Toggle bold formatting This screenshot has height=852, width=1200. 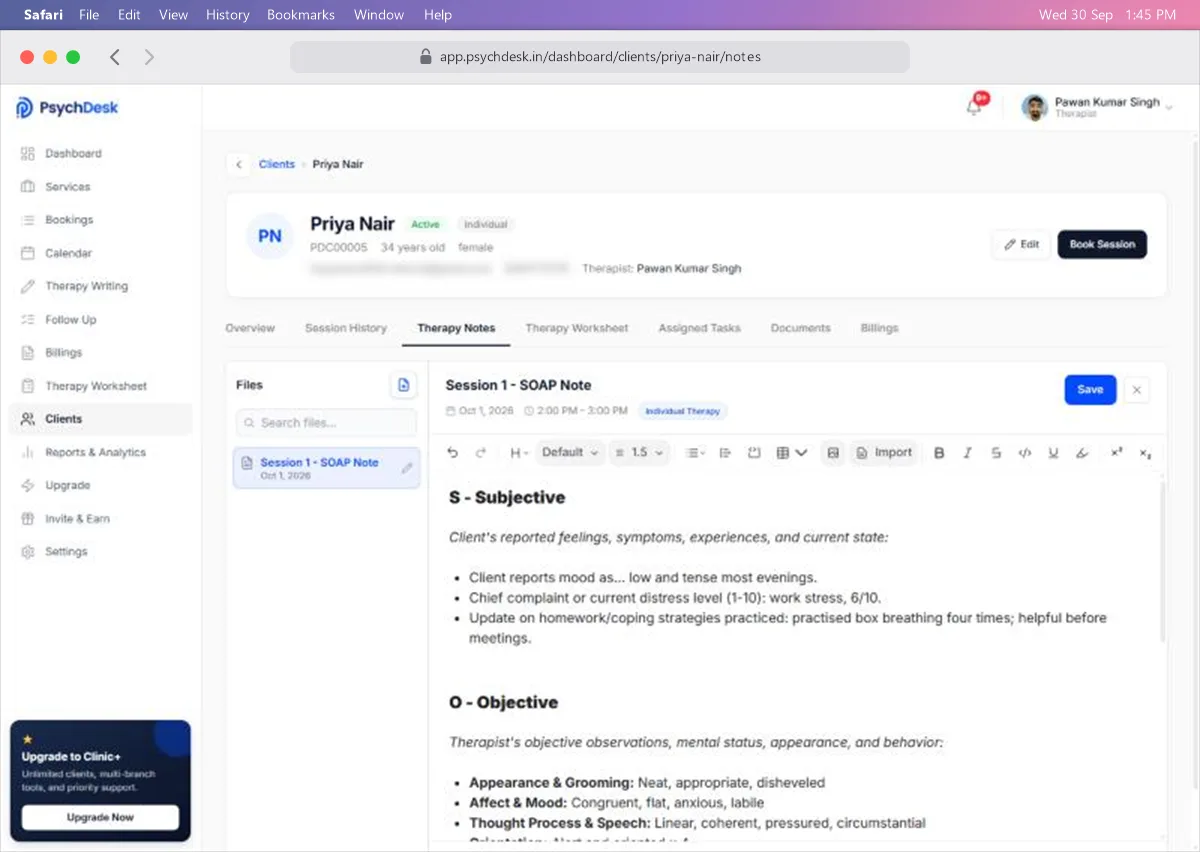pyautogui.click(x=939, y=453)
